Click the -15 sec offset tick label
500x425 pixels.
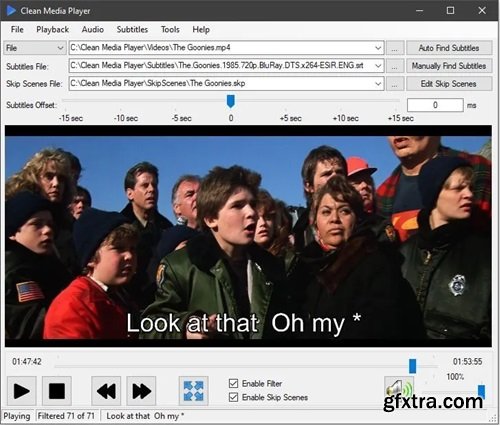click(x=71, y=118)
